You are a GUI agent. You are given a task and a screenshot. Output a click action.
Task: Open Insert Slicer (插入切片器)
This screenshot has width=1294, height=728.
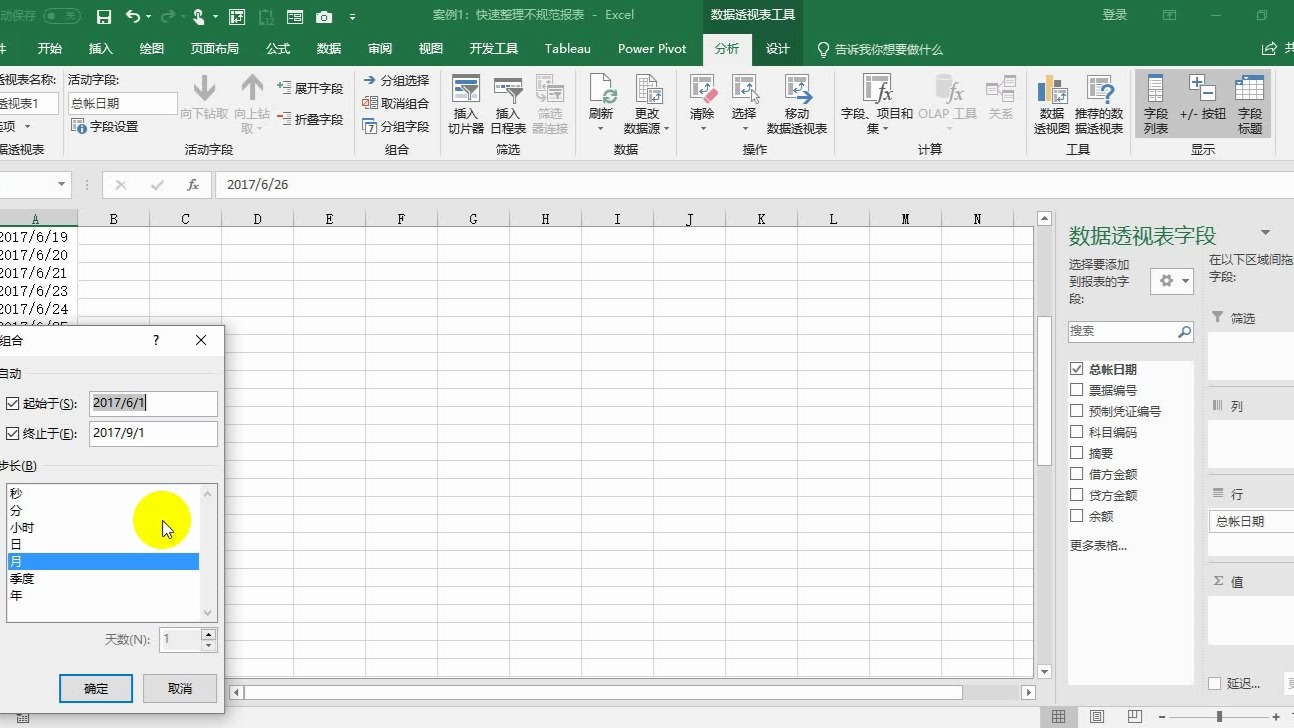tap(466, 105)
